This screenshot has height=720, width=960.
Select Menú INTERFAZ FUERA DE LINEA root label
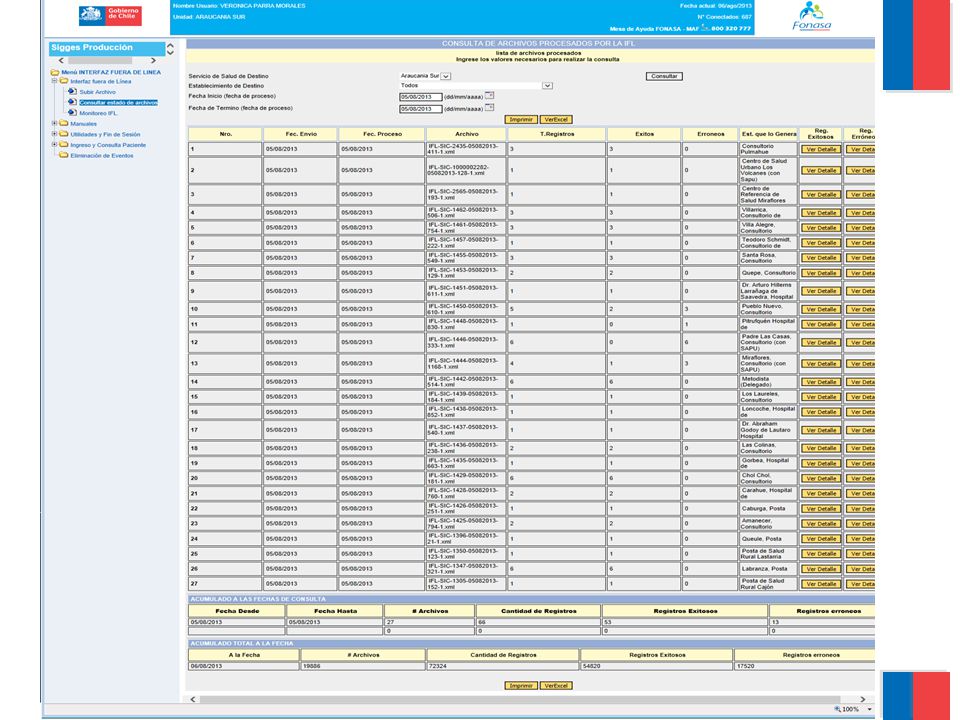(x=111, y=72)
